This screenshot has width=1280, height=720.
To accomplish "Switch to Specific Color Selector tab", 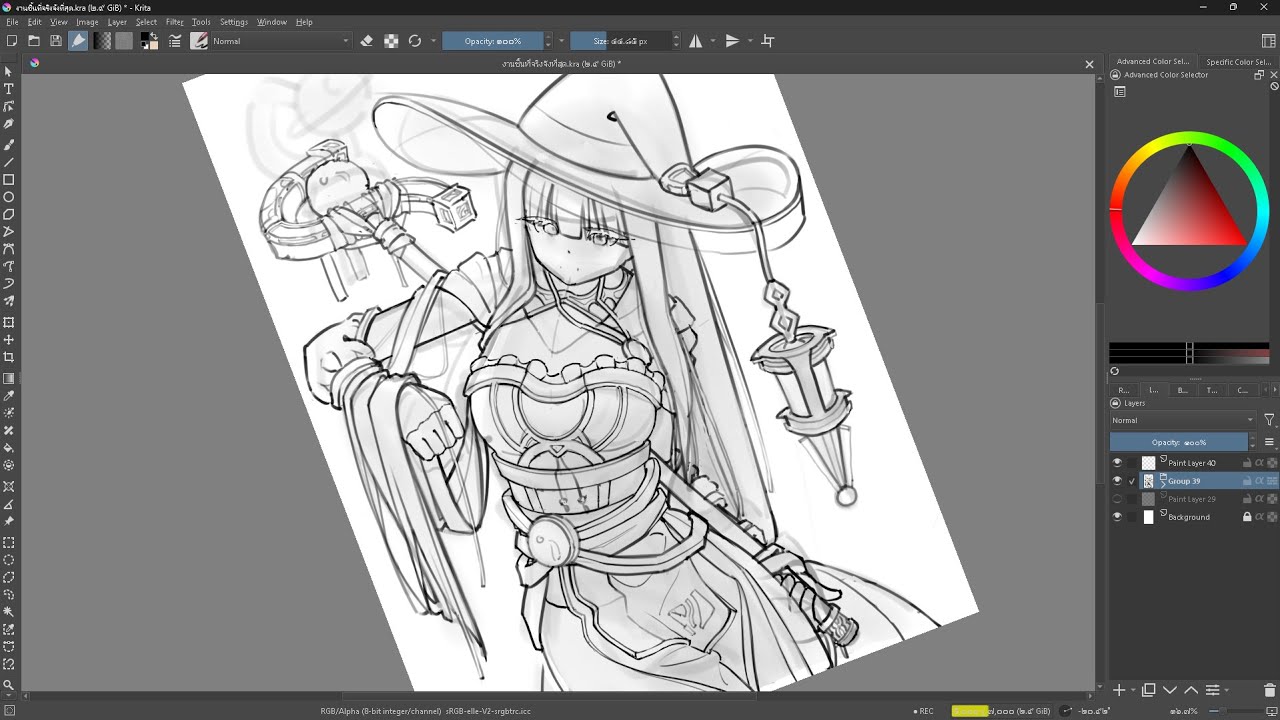I will click(x=1238, y=62).
